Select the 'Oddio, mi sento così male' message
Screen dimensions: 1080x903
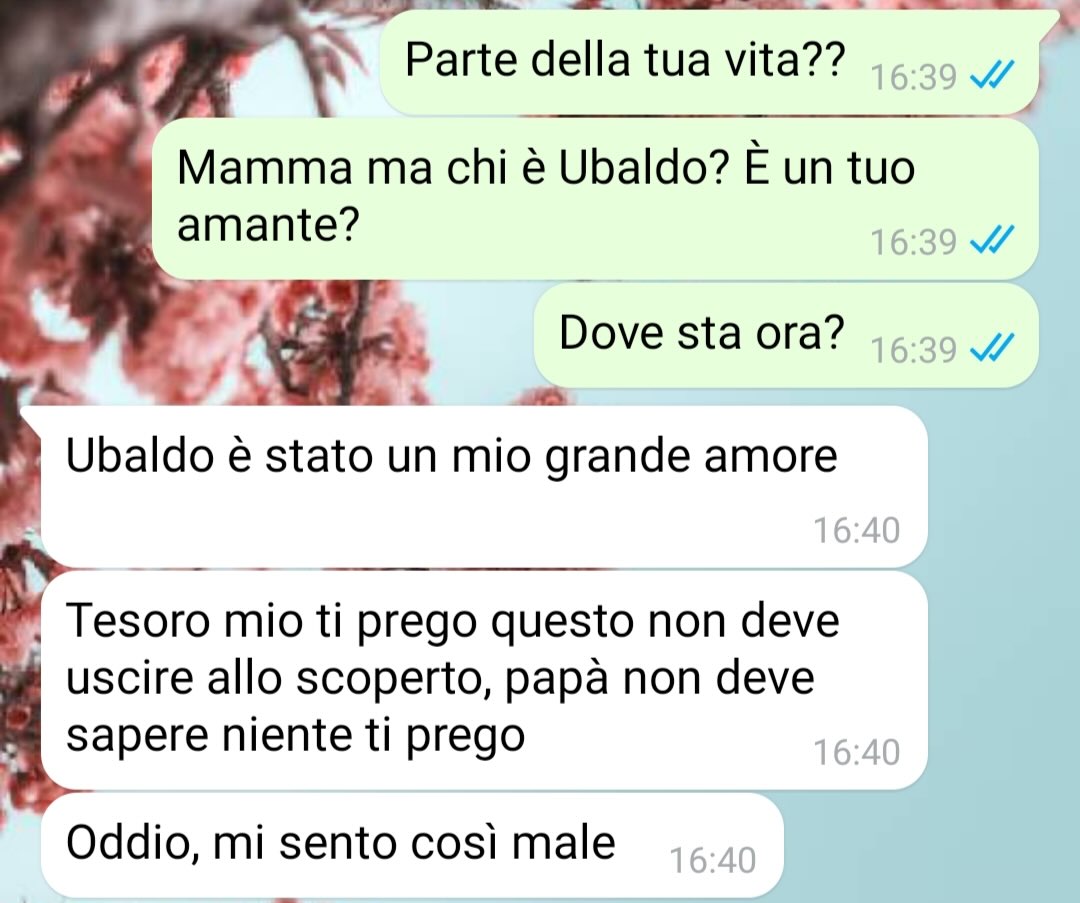(413, 845)
